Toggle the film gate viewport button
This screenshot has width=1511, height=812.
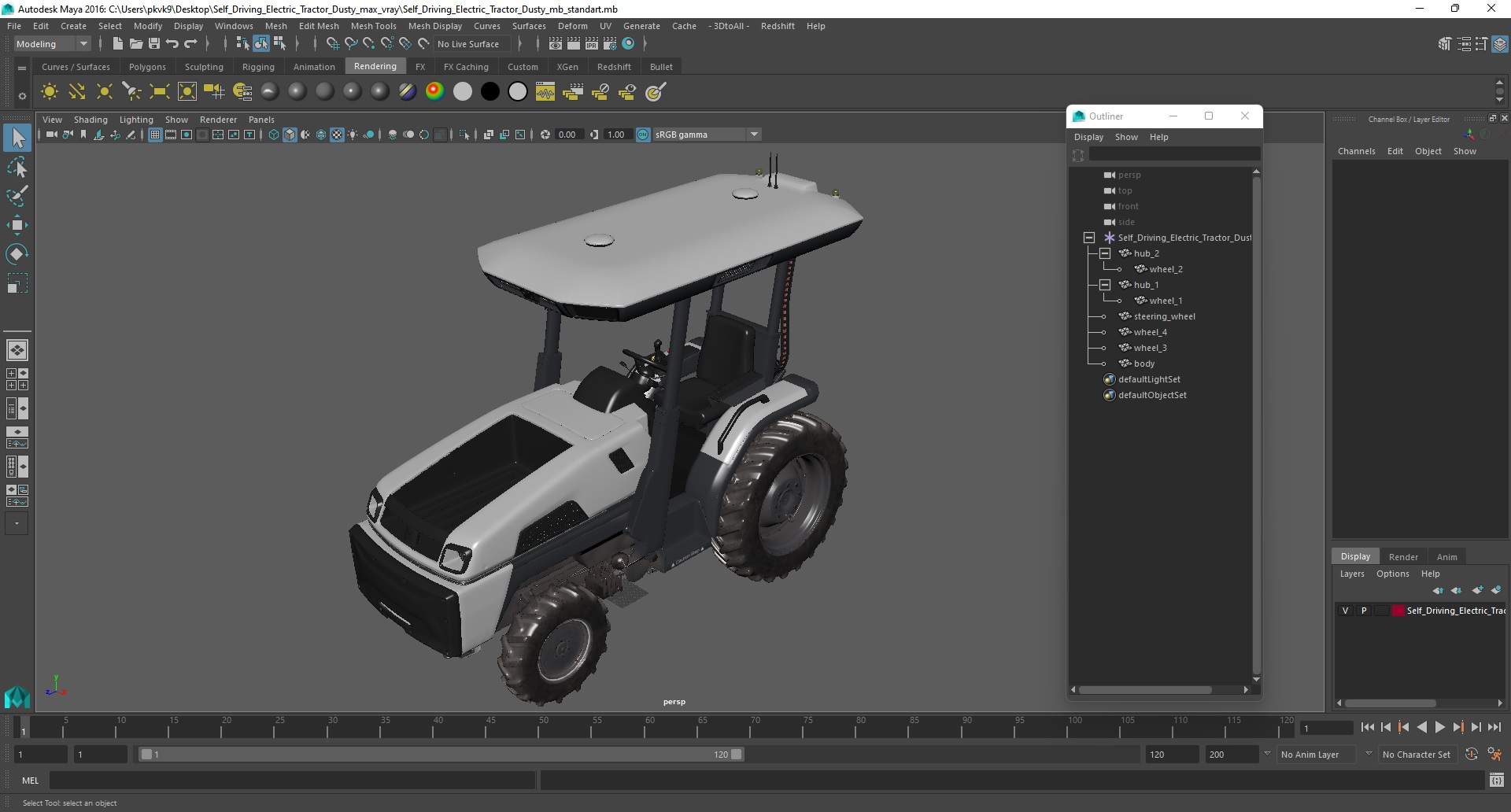click(x=171, y=135)
